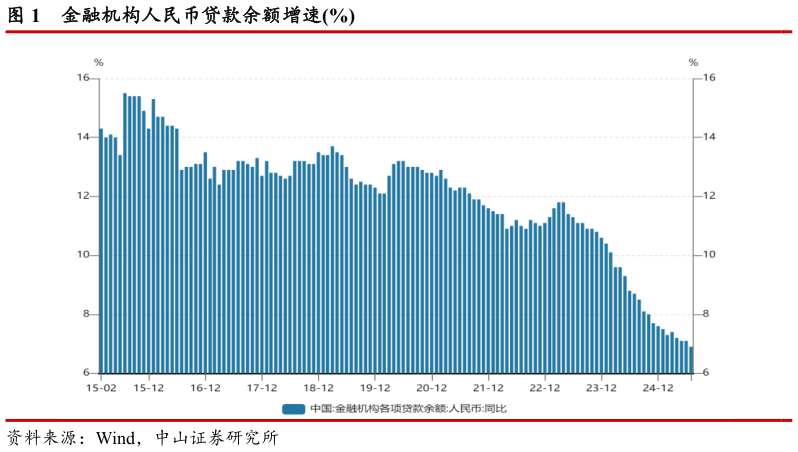Click the 17-12 date label
Screen dimensions: 798x452
[261, 387]
